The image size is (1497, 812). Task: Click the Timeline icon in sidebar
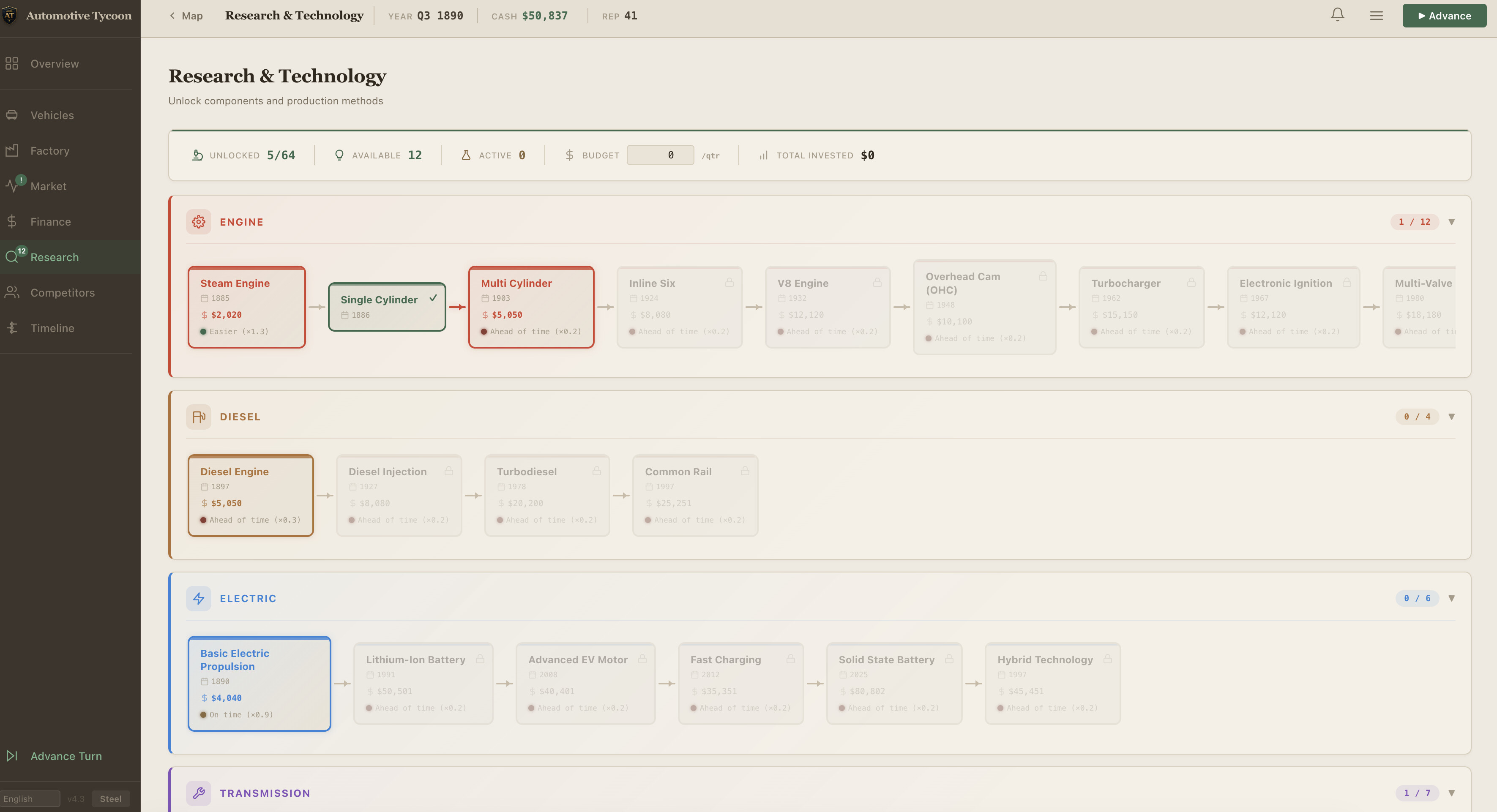pyautogui.click(x=12, y=327)
